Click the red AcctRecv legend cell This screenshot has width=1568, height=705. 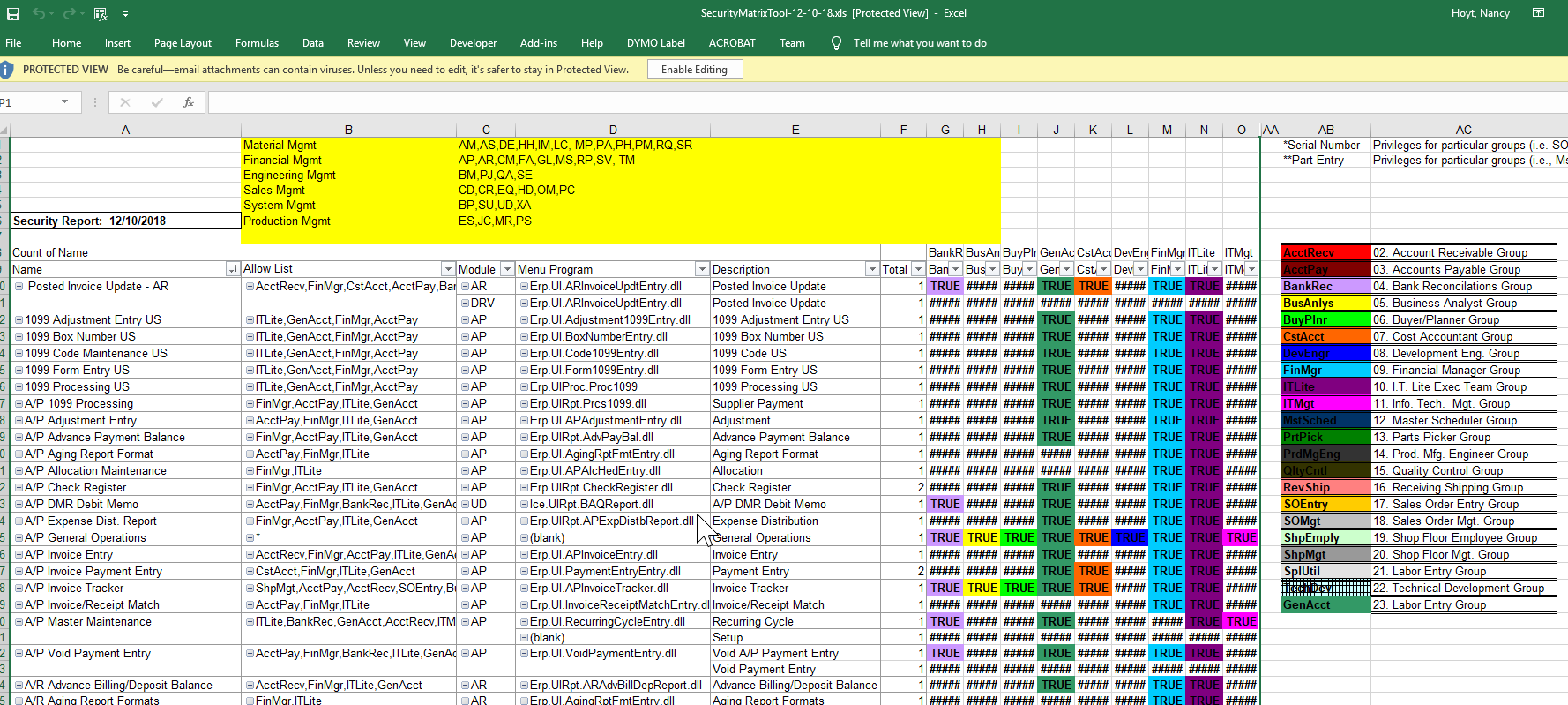point(1325,252)
